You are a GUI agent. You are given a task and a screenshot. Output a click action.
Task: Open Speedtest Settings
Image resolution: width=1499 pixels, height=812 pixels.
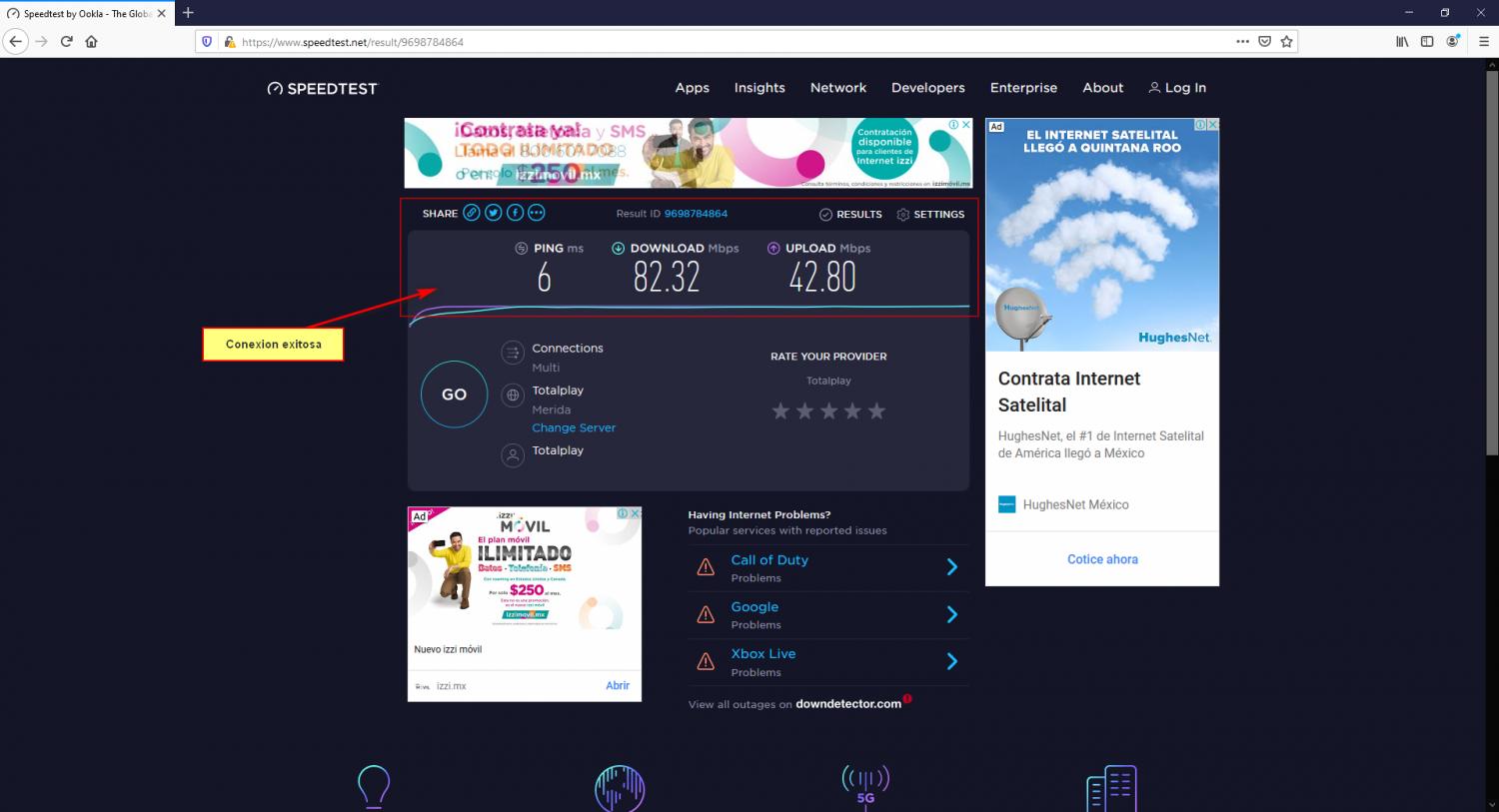[x=930, y=215]
